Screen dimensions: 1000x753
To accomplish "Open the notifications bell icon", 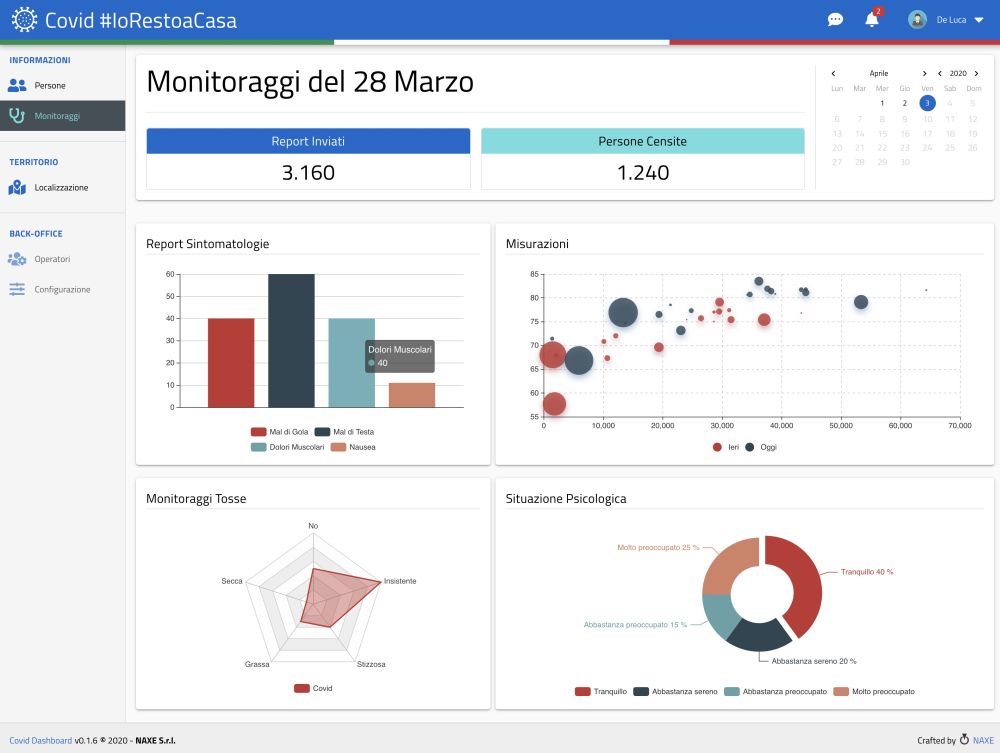I will tap(870, 19).
